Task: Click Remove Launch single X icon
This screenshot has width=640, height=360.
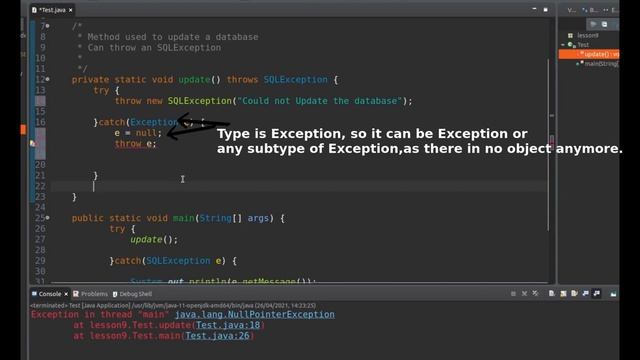Action: coord(524,293)
